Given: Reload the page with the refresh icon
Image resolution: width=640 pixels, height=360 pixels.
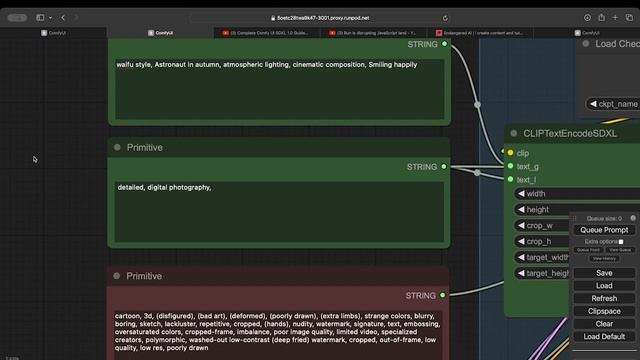Looking at the screenshot, I should (x=445, y=18).
